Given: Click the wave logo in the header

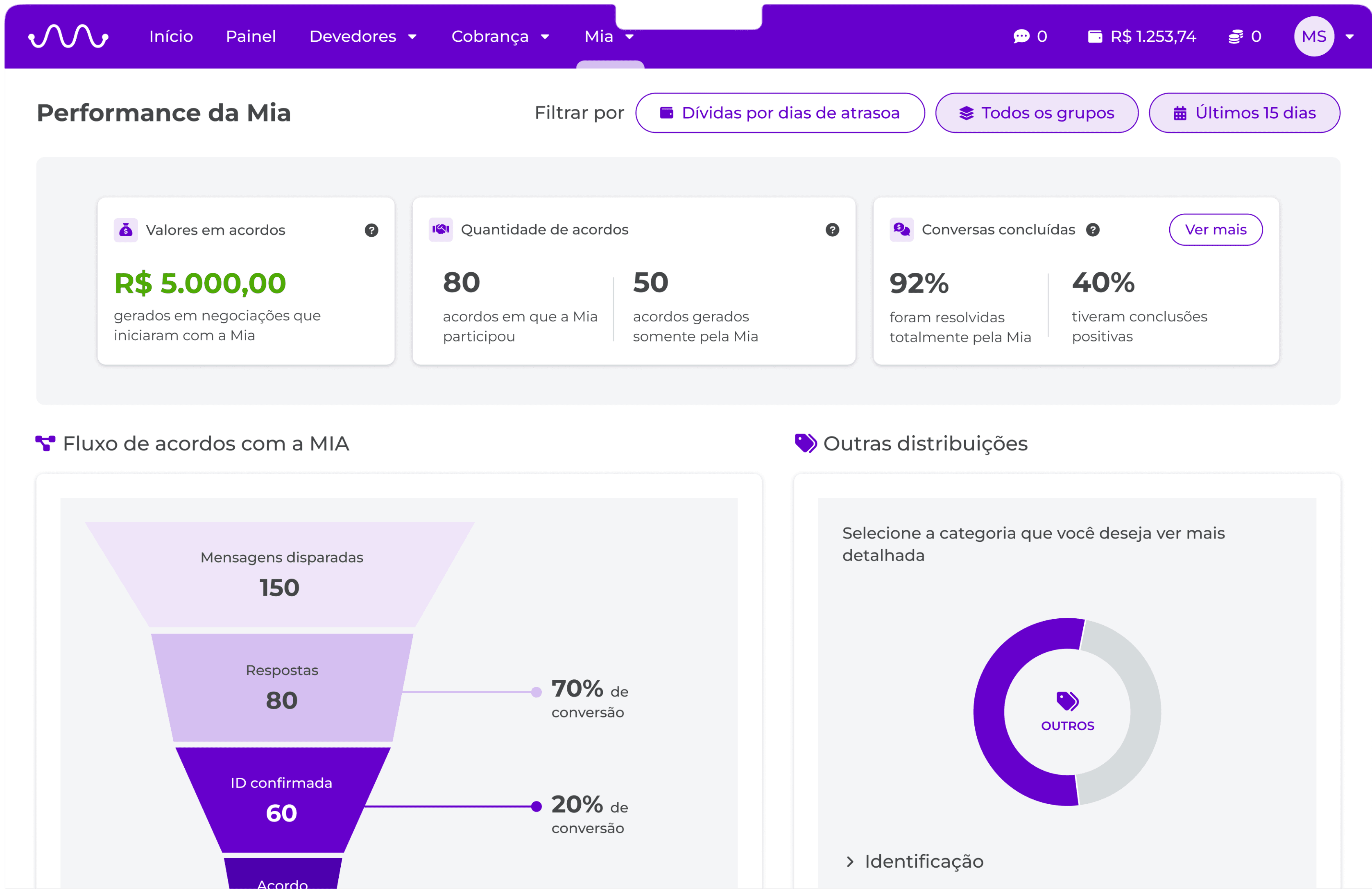Looking at the screenshot, I should click(69, 36).
